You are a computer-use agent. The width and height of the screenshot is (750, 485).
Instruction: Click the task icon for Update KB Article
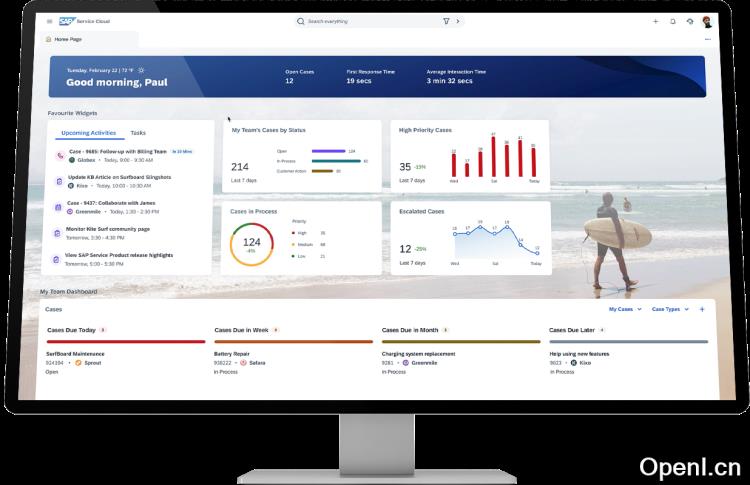tap(59, 181)
